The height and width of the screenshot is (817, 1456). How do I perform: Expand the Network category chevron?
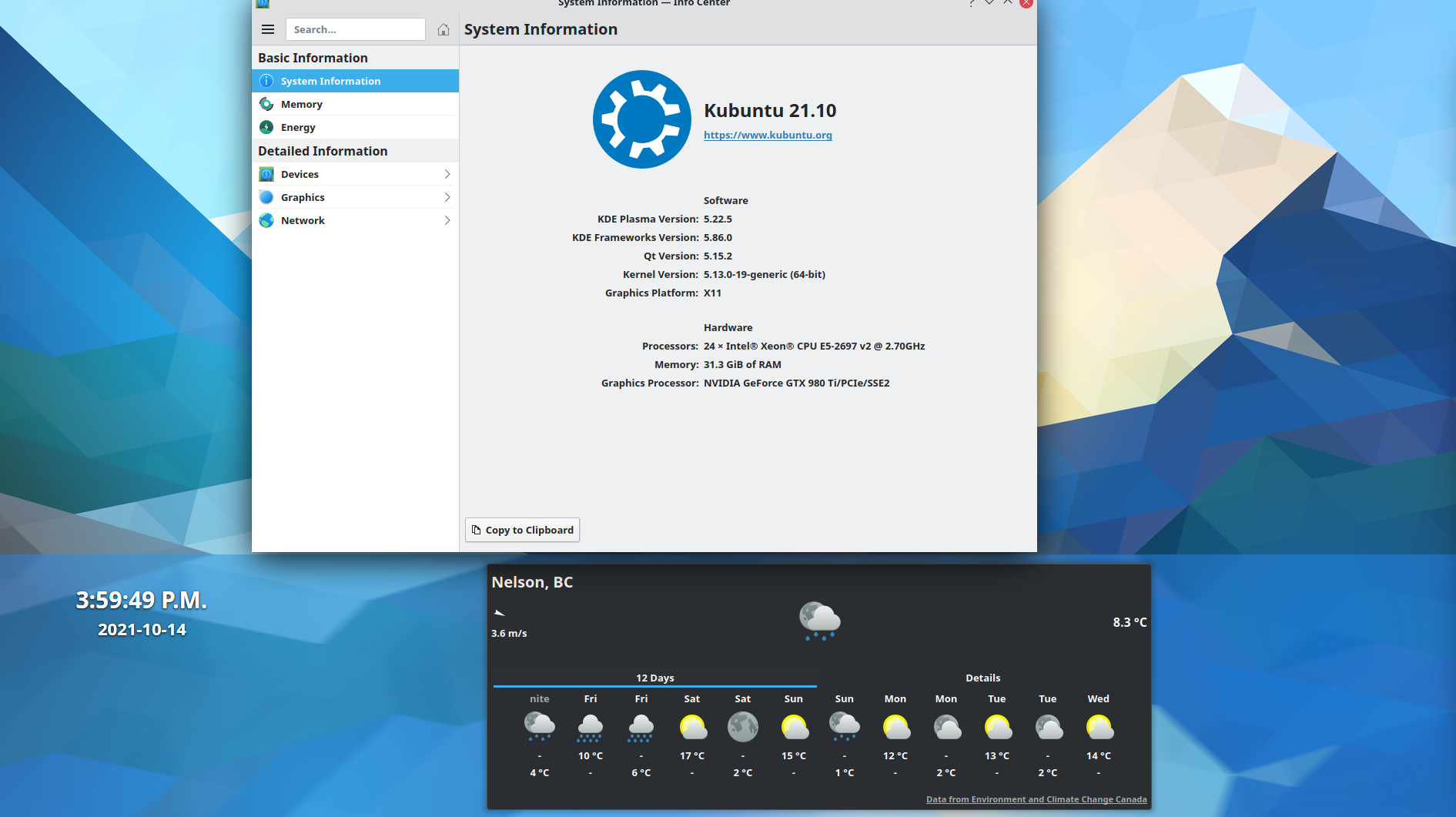(447, 220)
